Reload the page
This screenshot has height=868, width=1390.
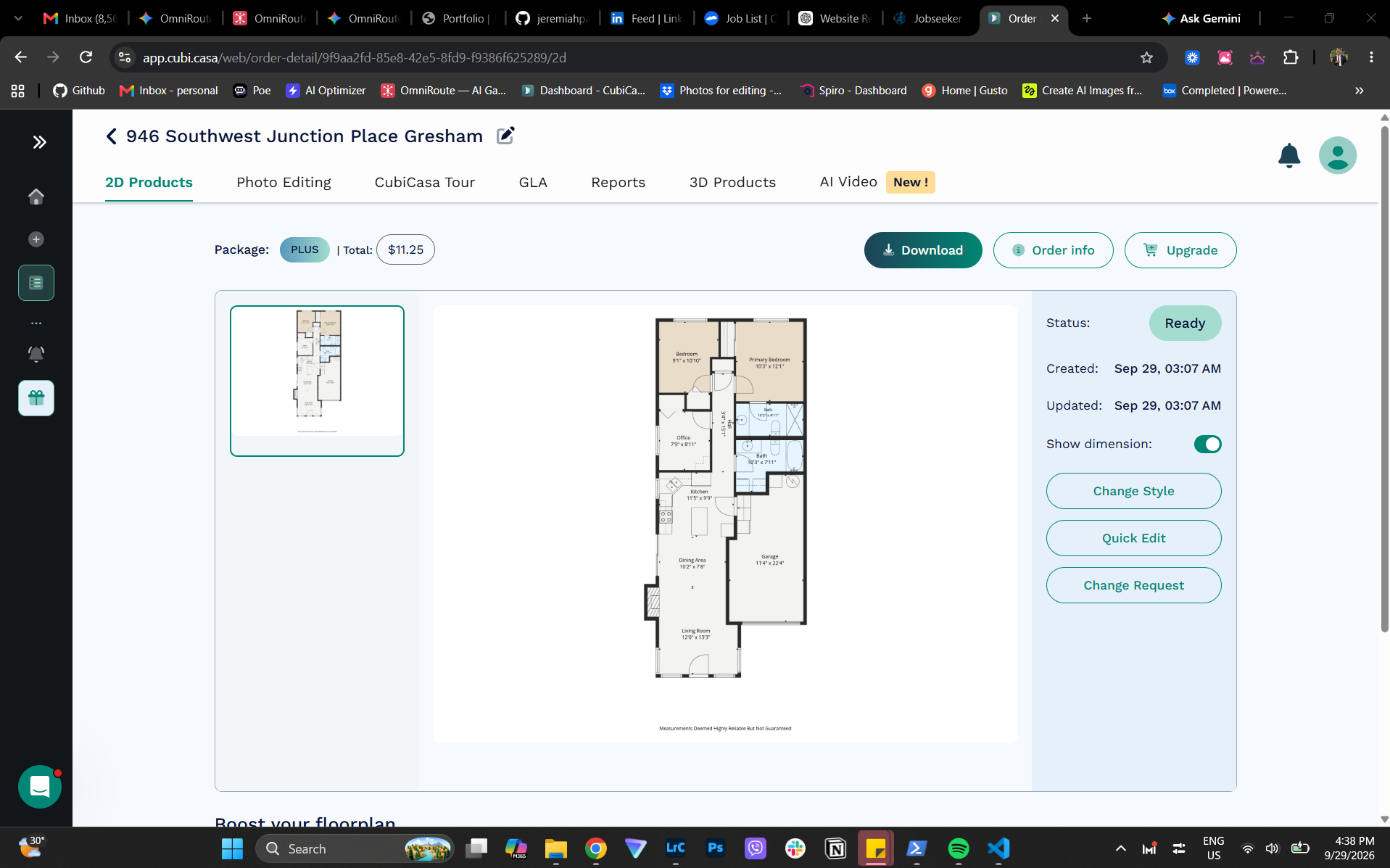pos(86,57)
